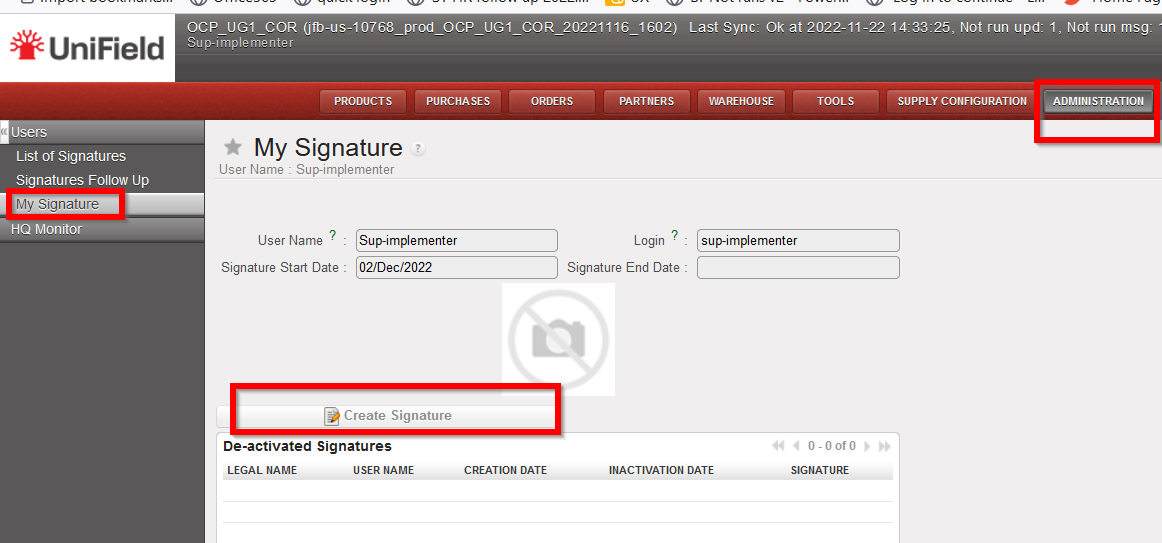Click the green question mark next to Login
The width and height of the screenshot is (1162, 543).
click(674, 236)
